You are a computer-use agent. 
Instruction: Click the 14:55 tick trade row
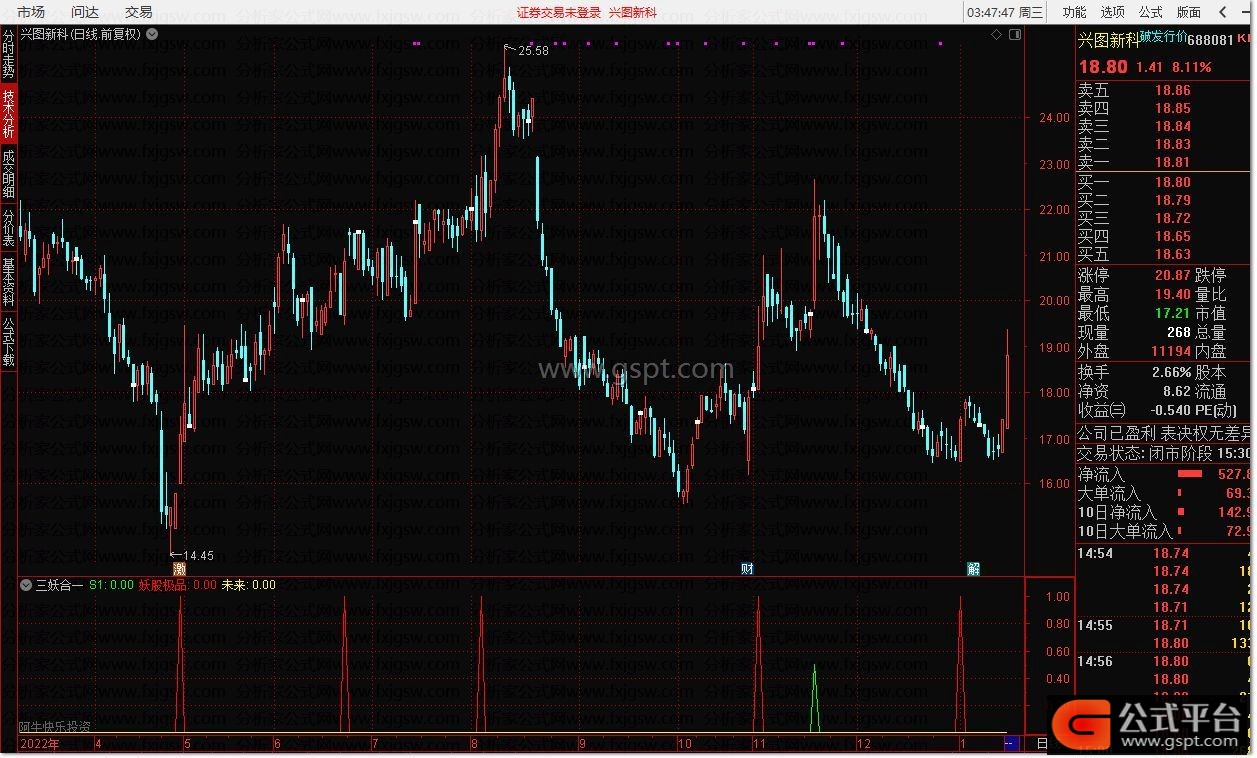tap(1165, 625)
